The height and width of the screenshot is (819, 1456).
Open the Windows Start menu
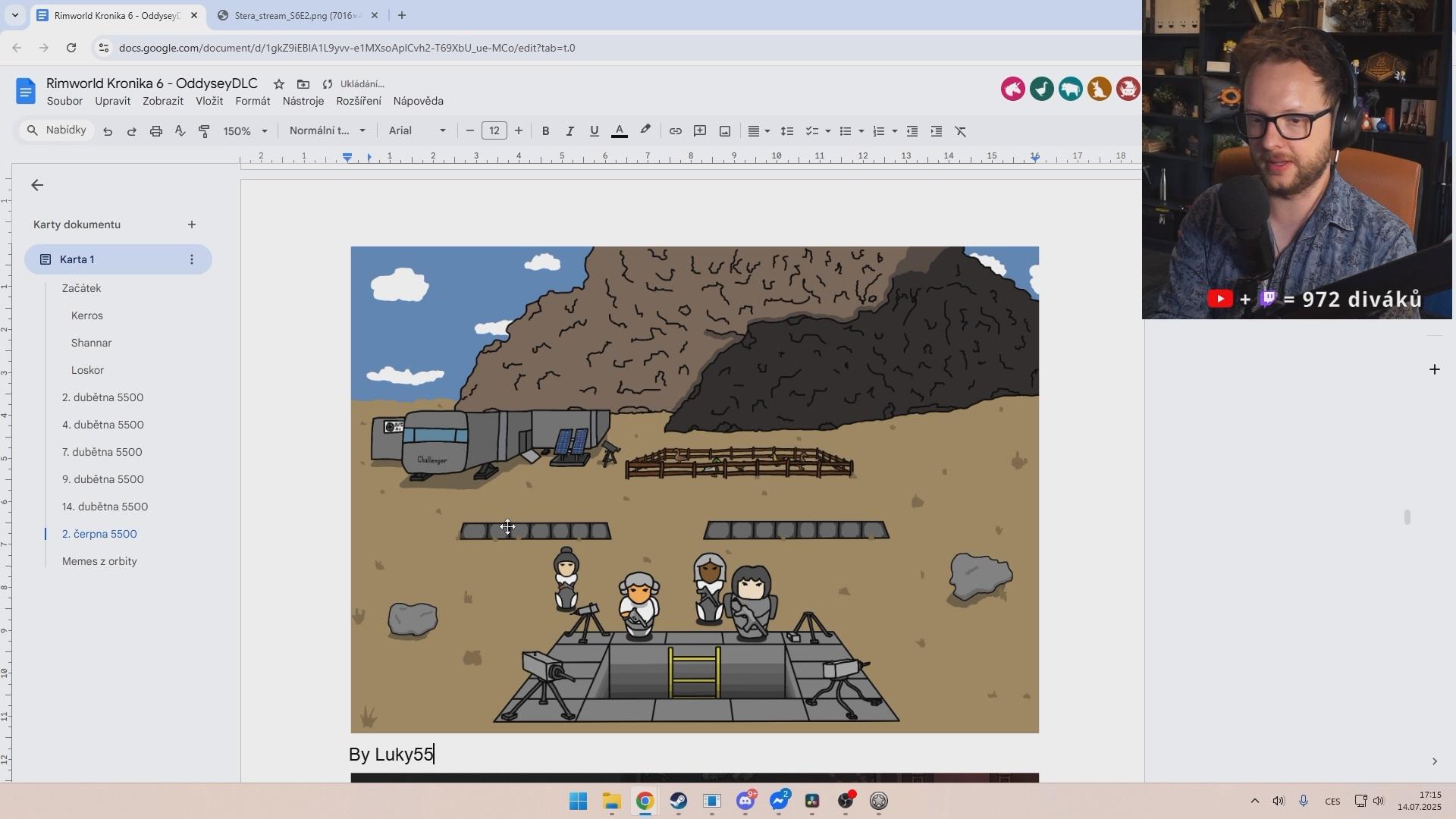[579, 801]
